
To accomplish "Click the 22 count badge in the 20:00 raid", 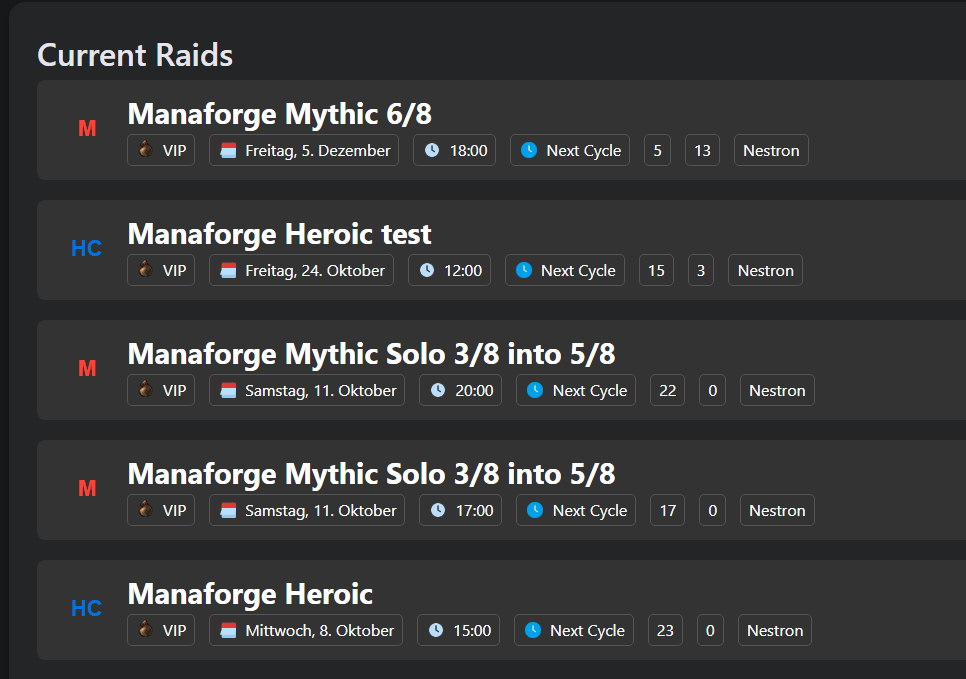I will point(667,390).
